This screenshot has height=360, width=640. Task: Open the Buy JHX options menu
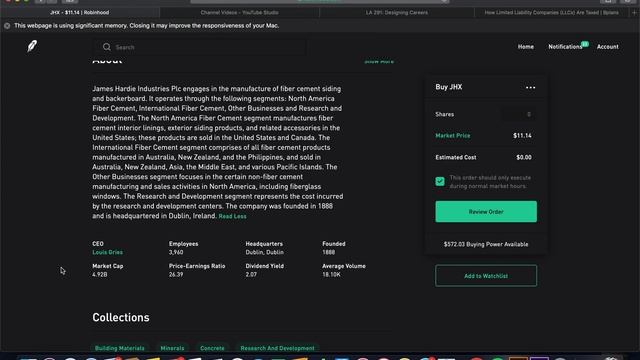click(x=530, y=87)
